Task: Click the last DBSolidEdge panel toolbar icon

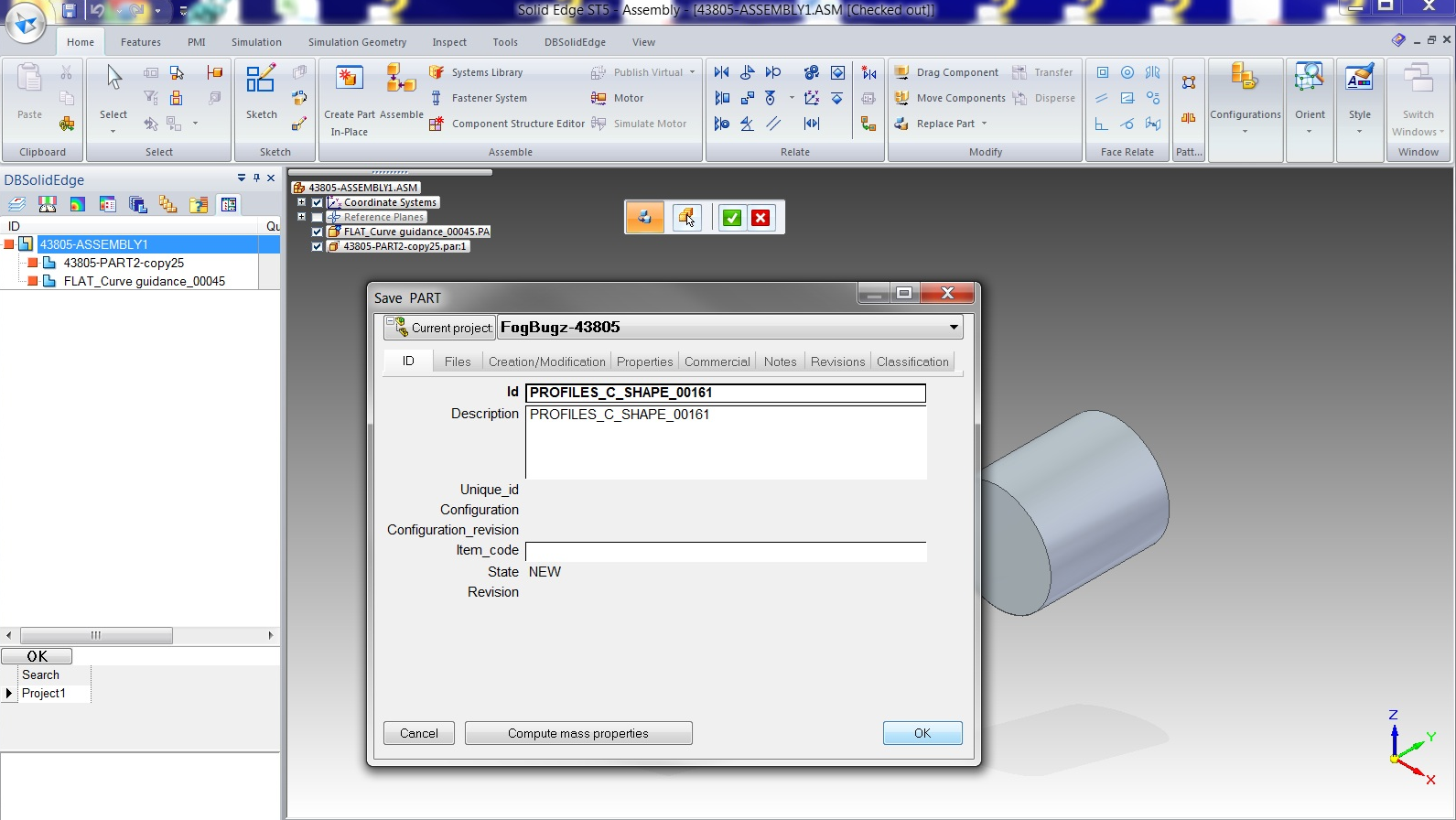Action: coord(229,204)
